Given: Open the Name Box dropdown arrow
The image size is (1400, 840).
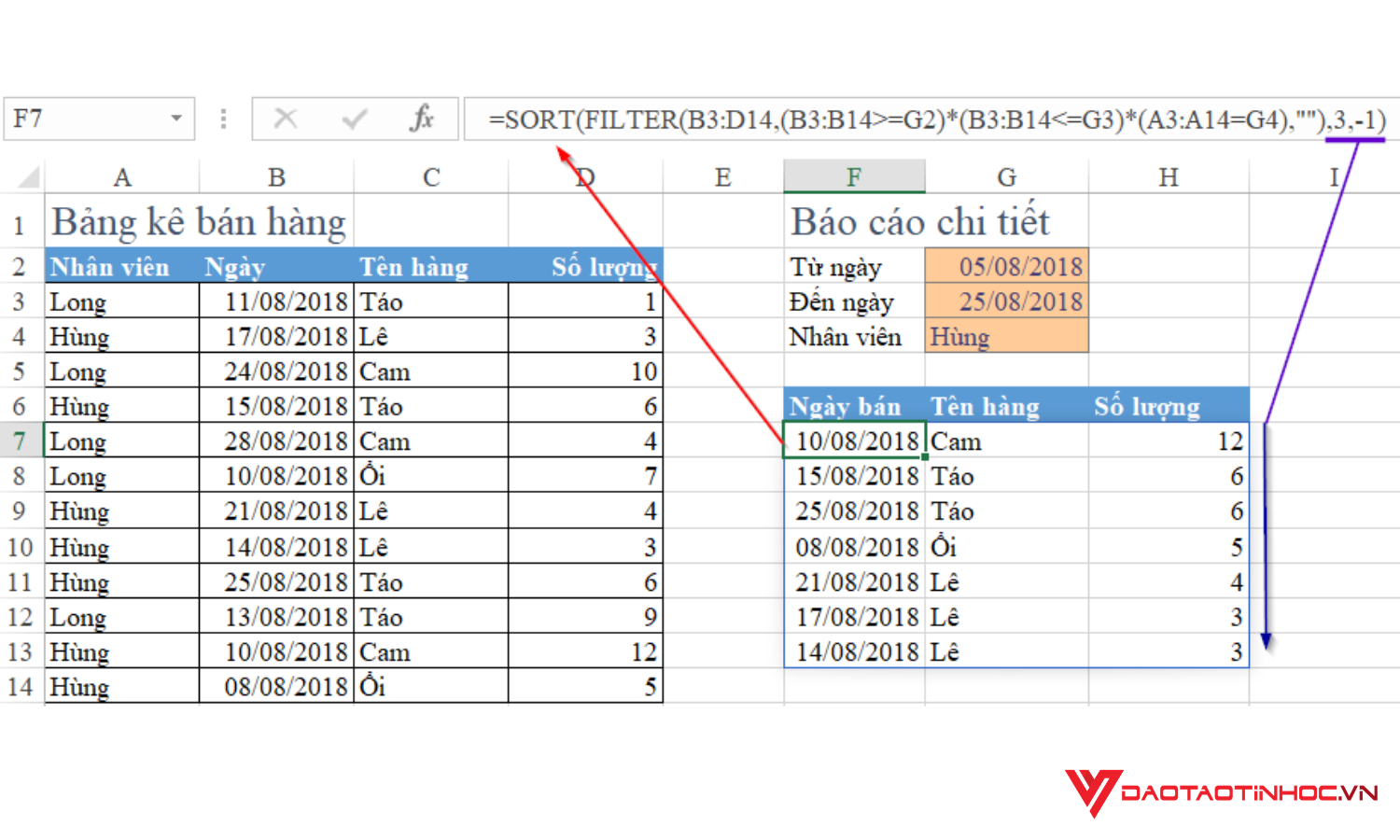Looking at the screenshot, I should [177, 119].
